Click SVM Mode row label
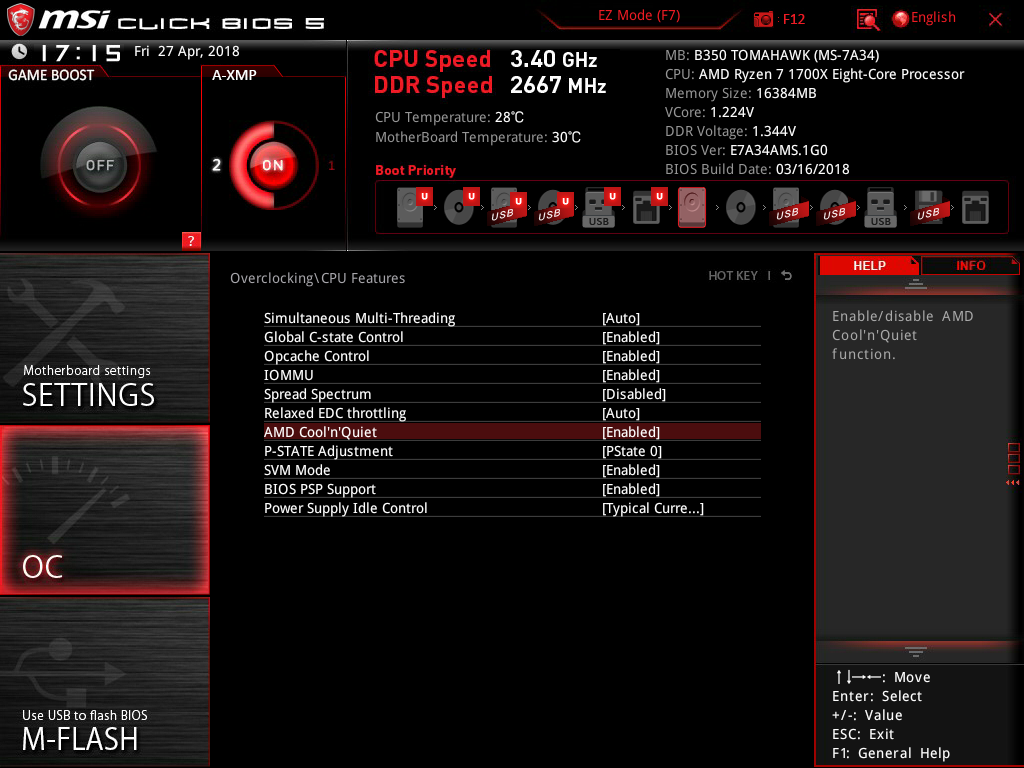Screen dimensions: 1024x768 (296, 470)
